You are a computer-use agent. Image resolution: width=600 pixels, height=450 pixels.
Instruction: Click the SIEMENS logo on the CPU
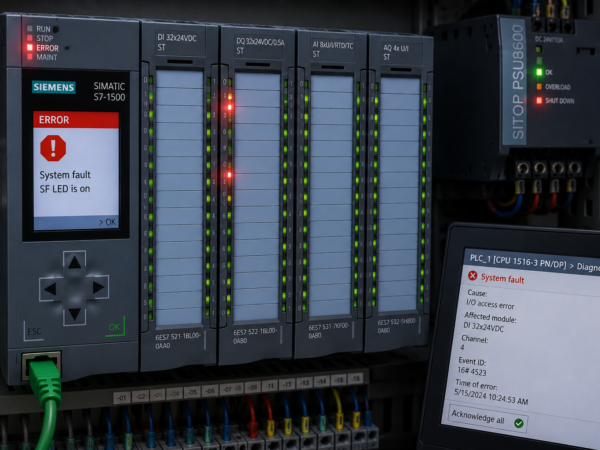(54, 87)
